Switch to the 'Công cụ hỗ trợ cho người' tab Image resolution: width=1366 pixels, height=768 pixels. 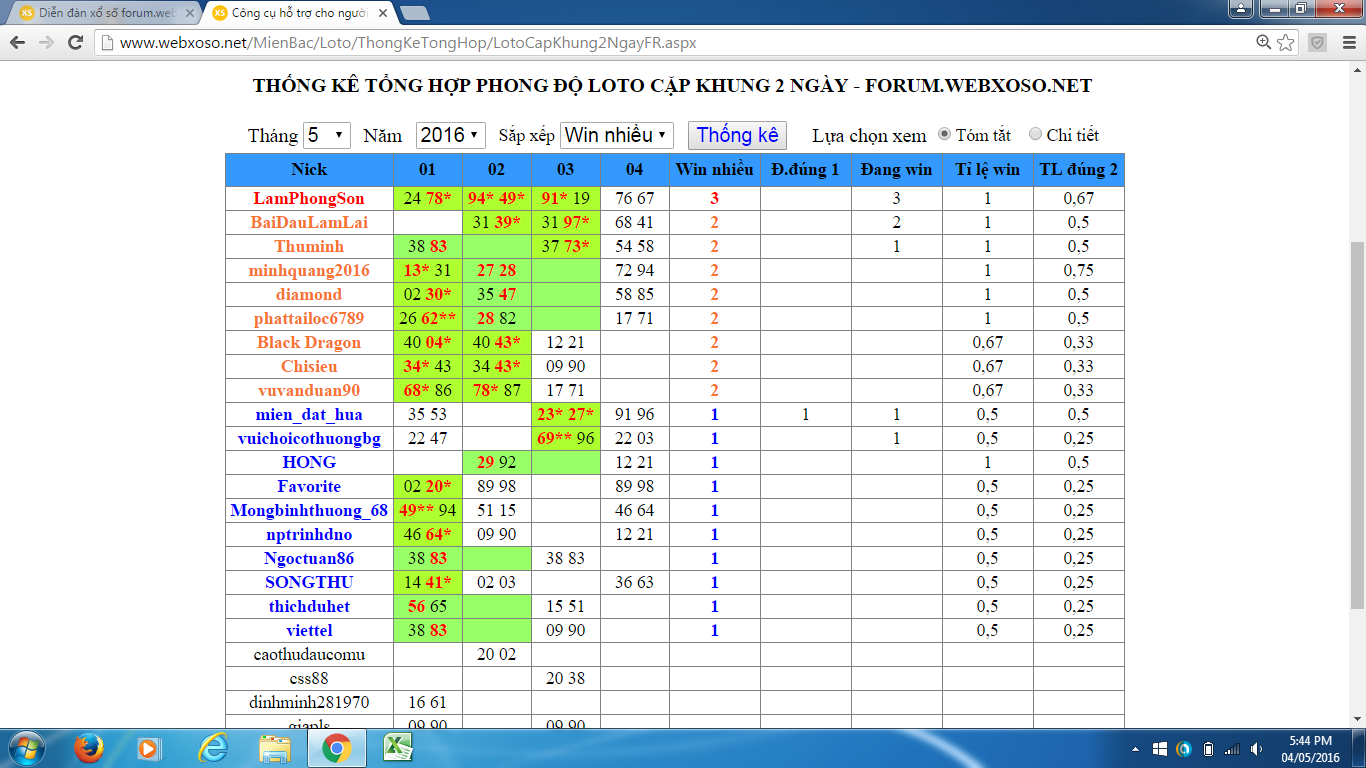pyautogui.click(x=300, y=13)
